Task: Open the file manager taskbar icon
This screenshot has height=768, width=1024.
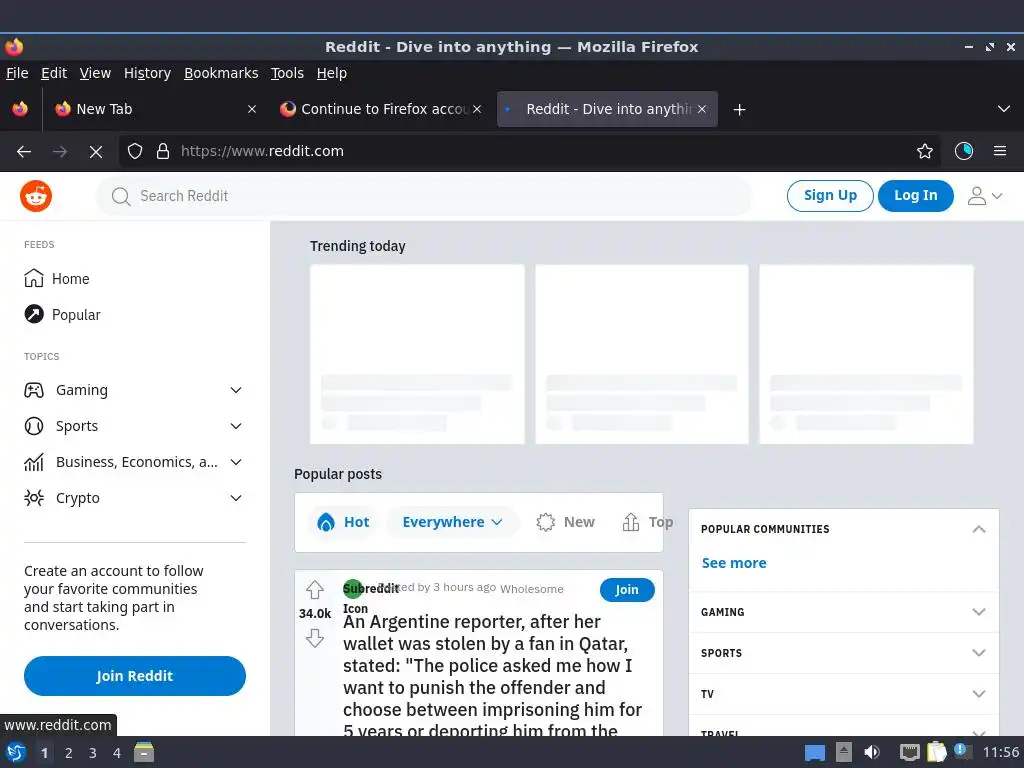Action: click(144, 752)
